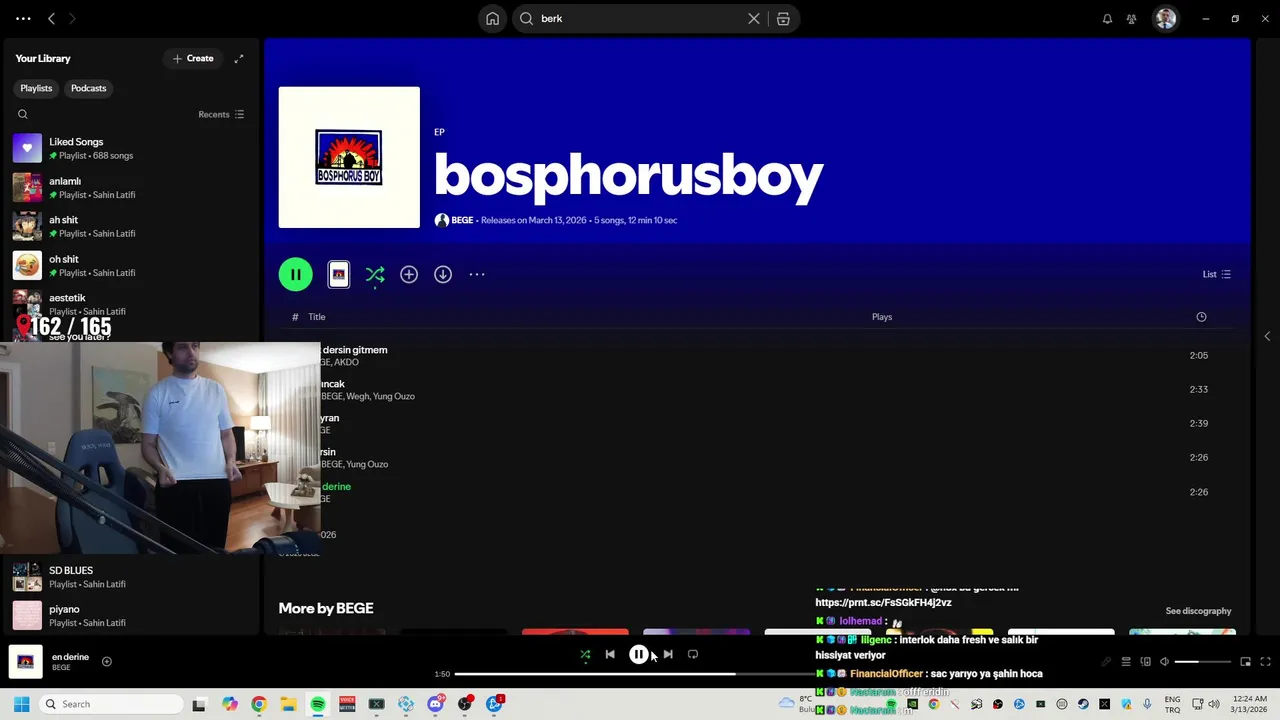Open the play queue icon

pos(1126,662)
